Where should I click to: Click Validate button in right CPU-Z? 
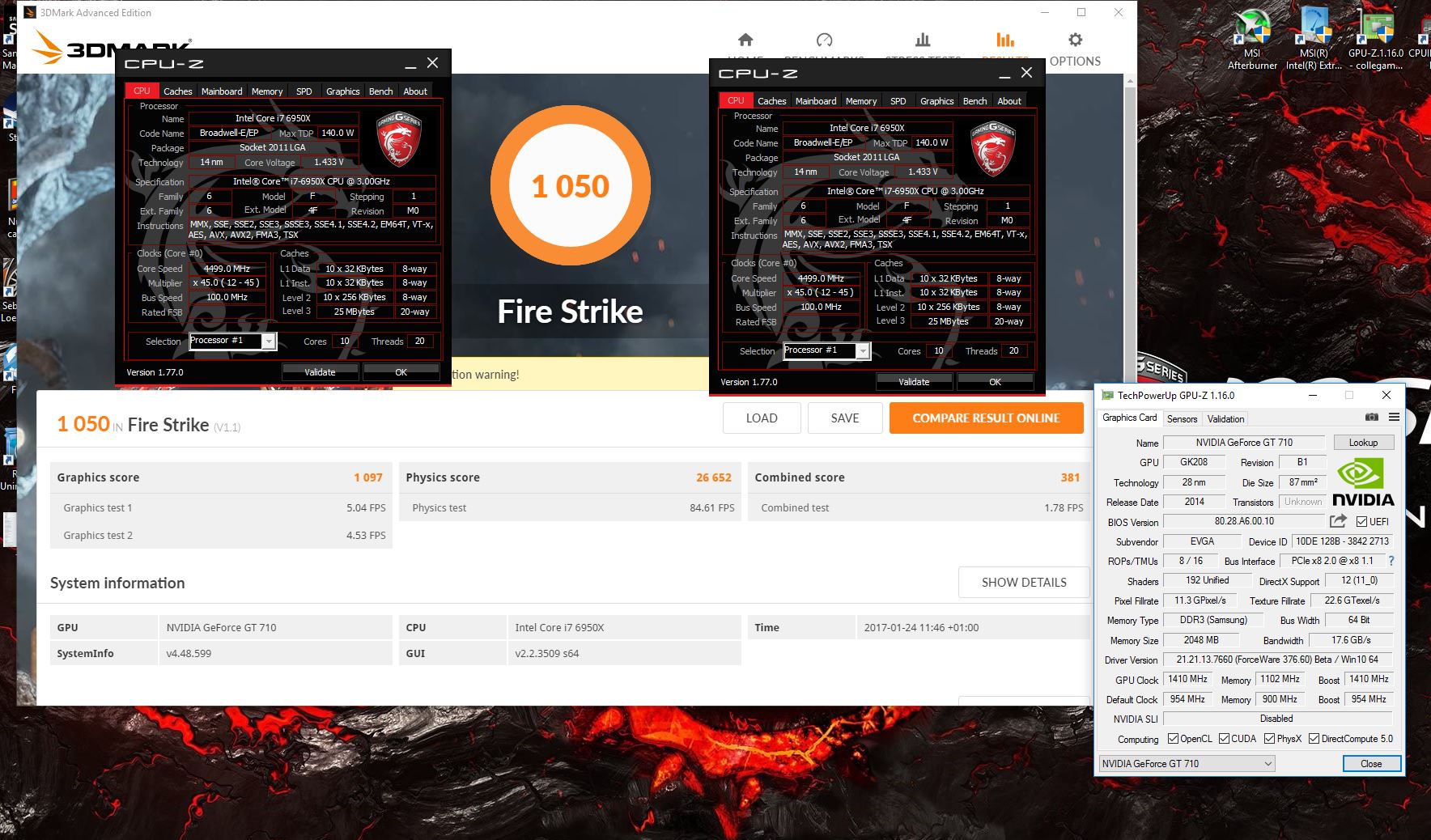[x=914, y=382]
